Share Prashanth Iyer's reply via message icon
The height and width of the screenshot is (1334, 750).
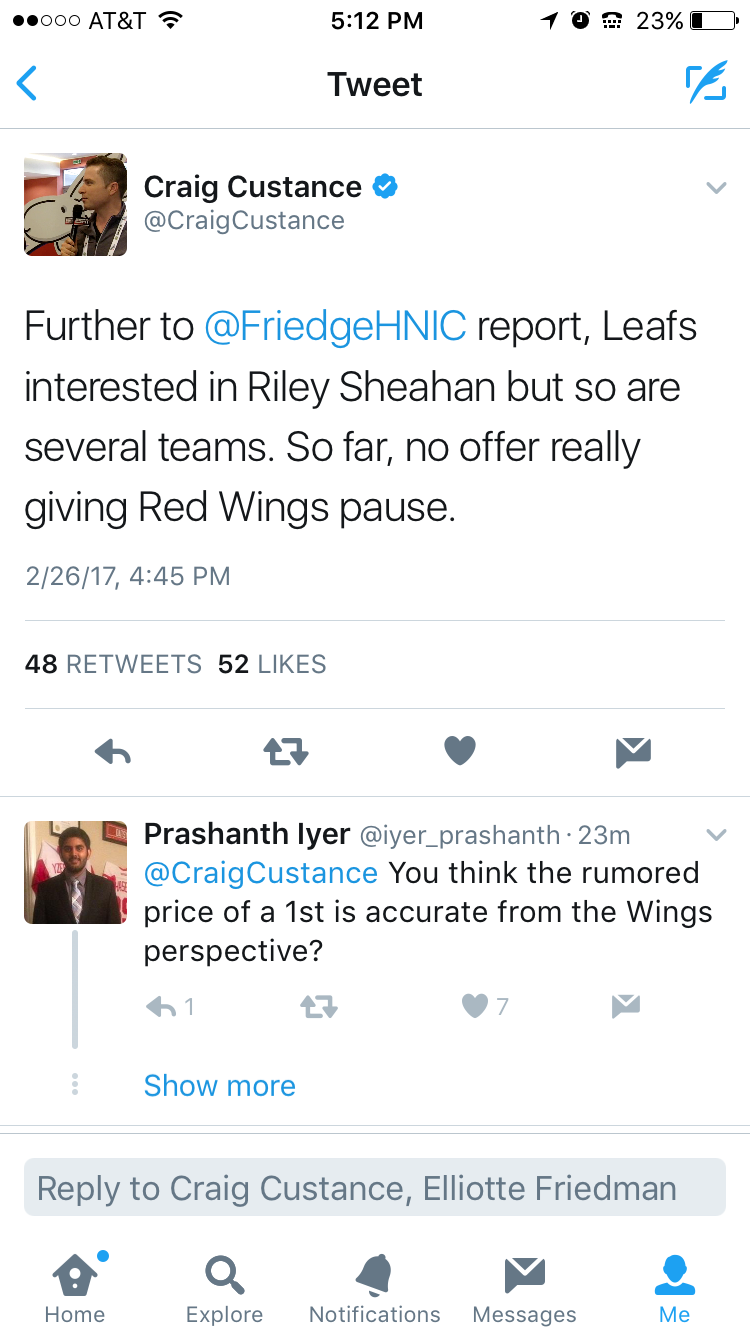(x=625, y=1006)
